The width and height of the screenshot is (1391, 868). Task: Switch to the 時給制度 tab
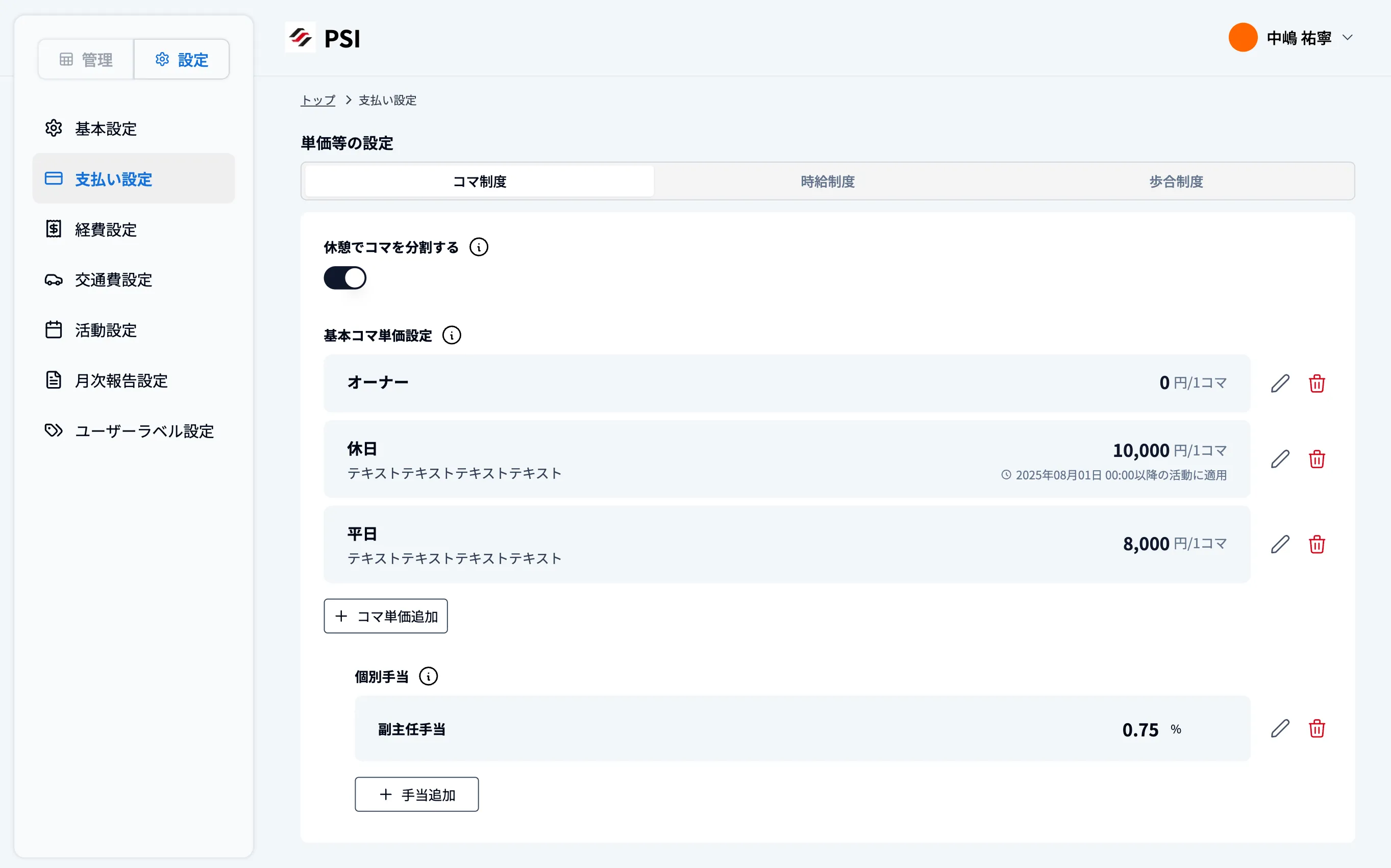coord(827,181)
